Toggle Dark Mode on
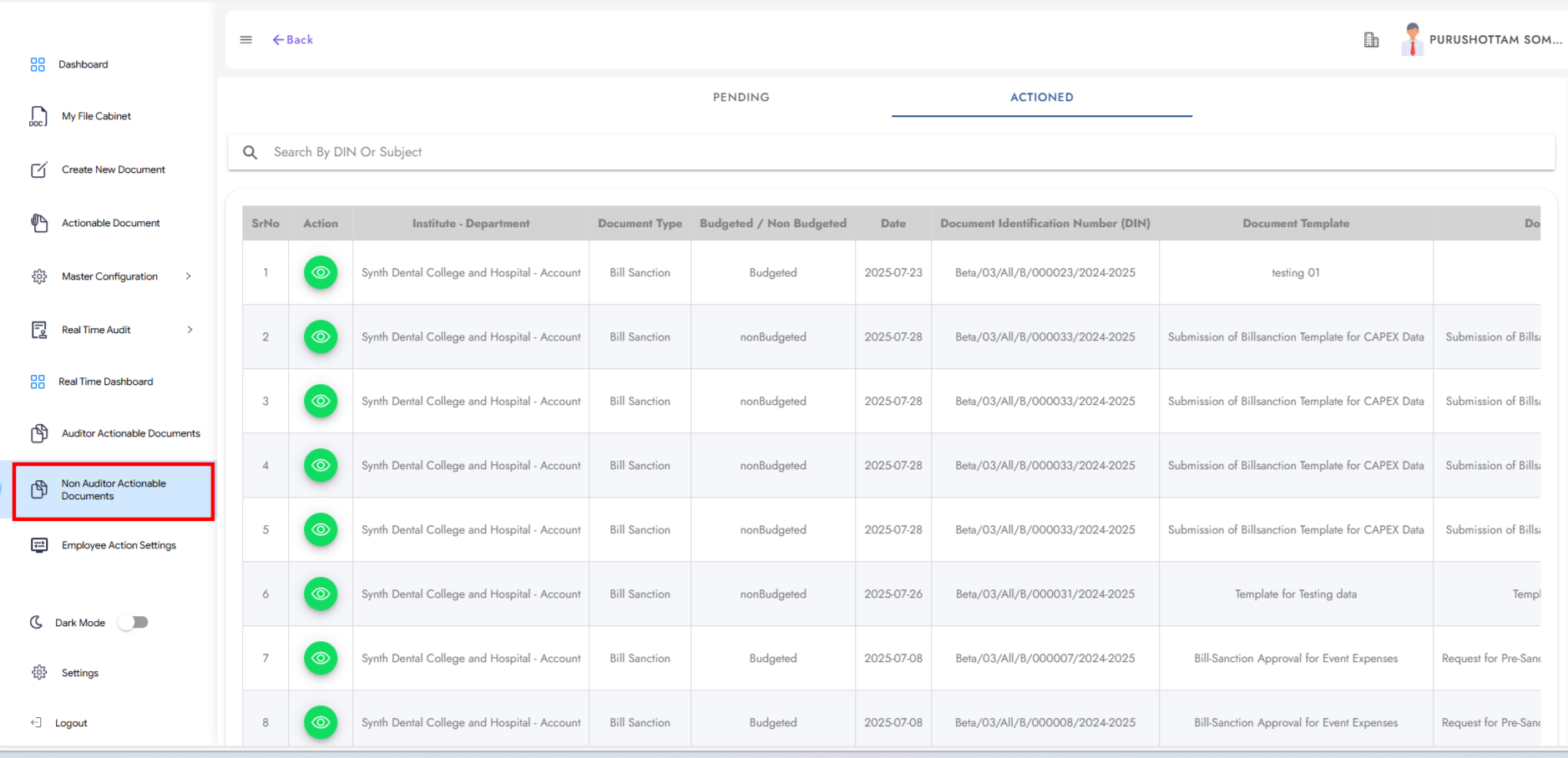The height and width of the screenshot is (758, 1568). 134,622
